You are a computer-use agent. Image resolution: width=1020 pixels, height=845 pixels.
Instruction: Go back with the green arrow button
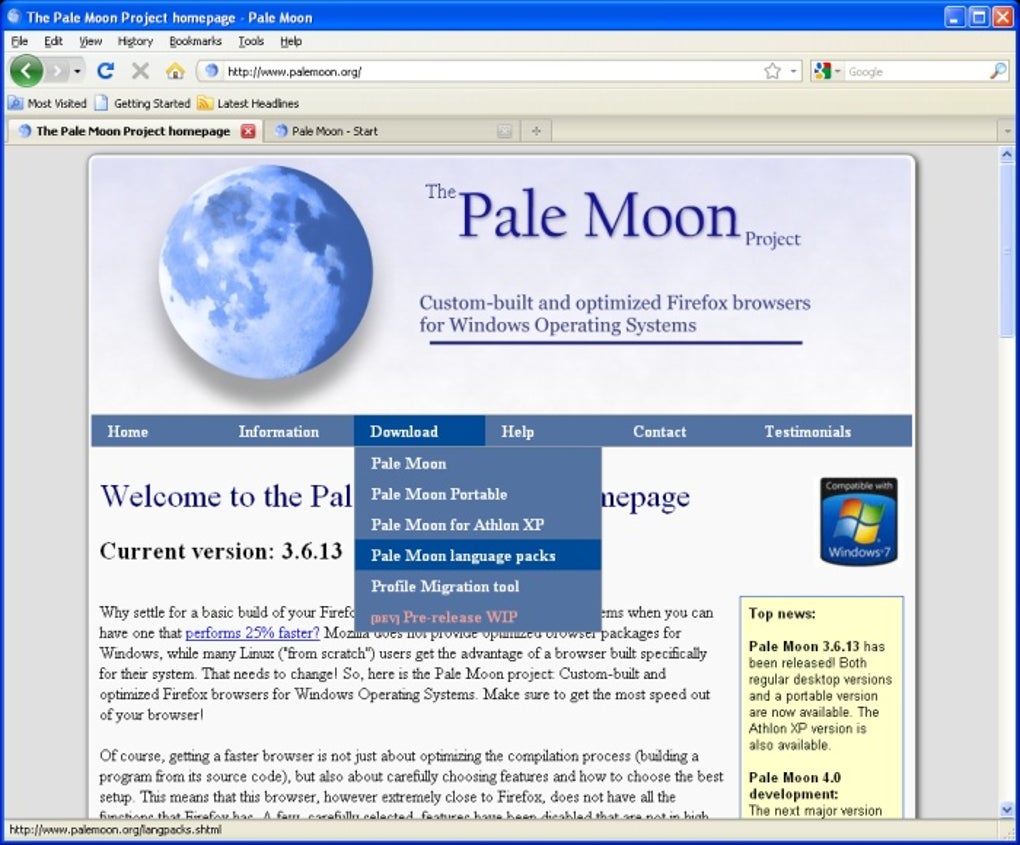[x=27, y=70]
